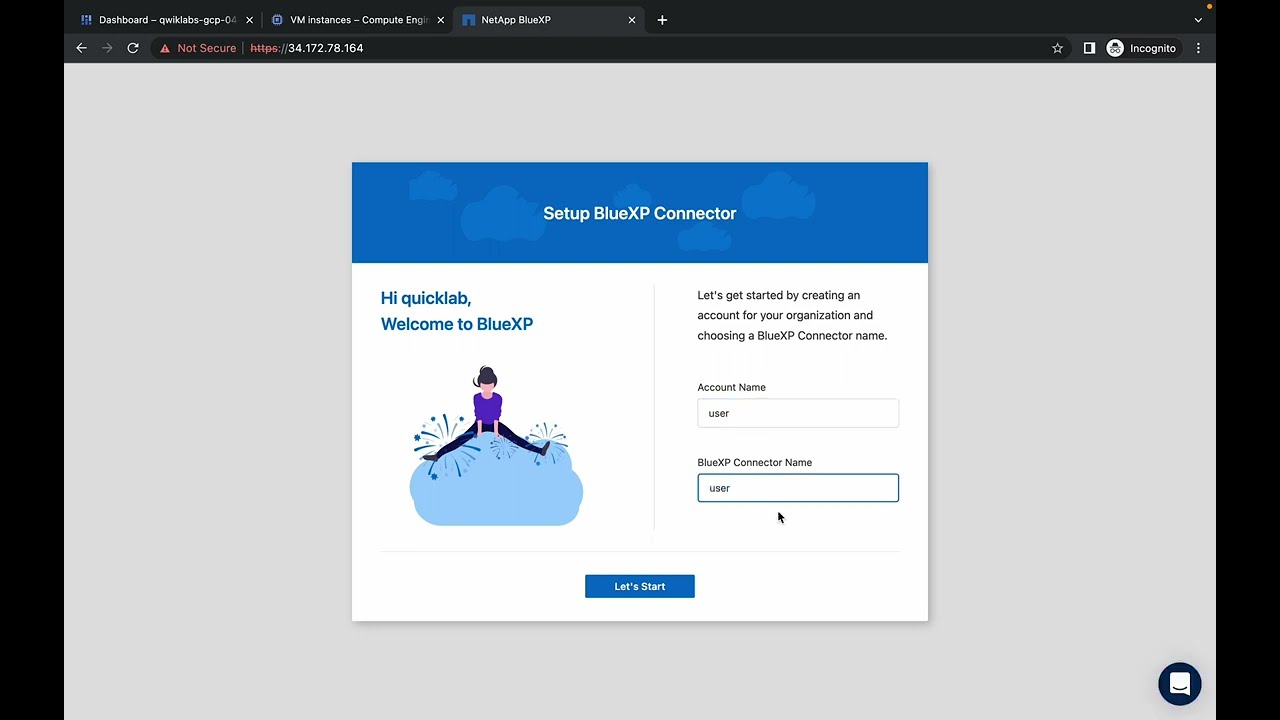This screenshot has width=1280, height=720.
Task: Click the 'Hi quicklab,' greeting text
Action: pyautogui.click(x=426, y=298)
